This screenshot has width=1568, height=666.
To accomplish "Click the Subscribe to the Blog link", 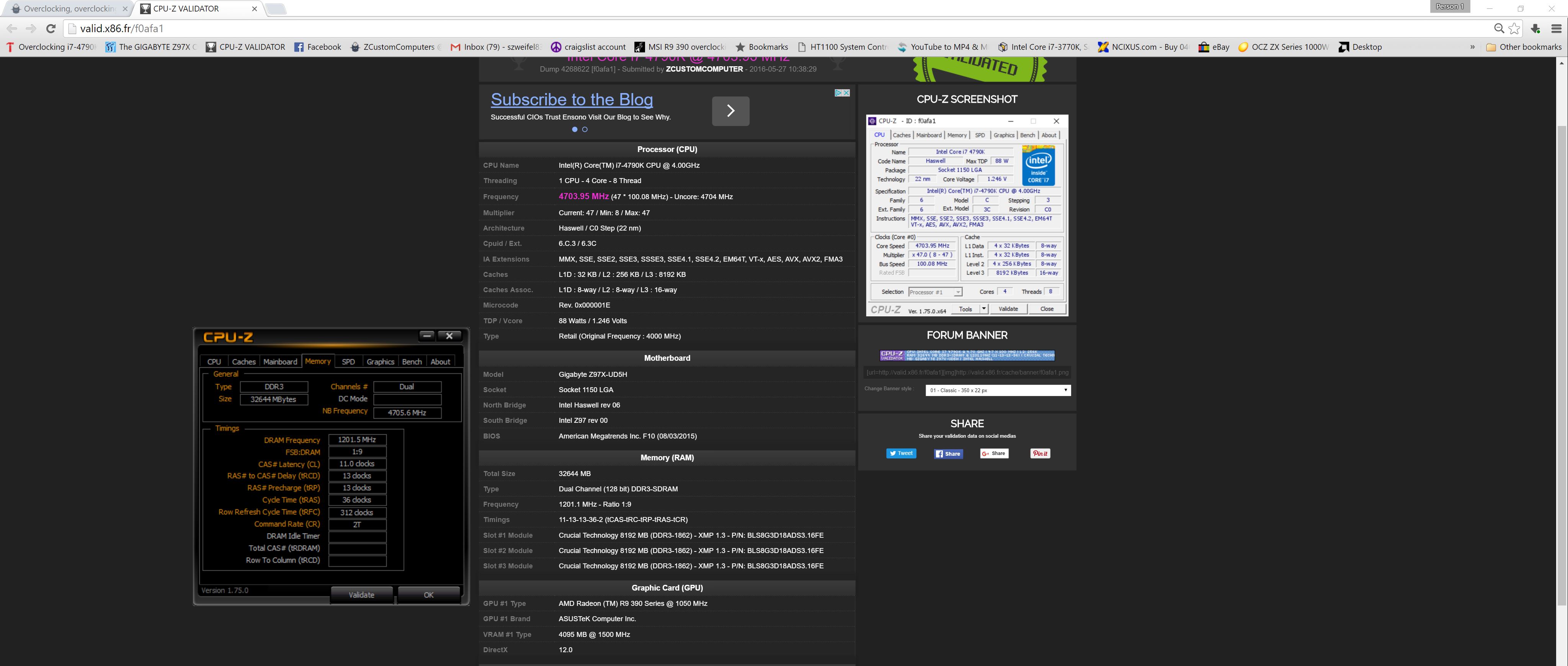I will pyautogui.click(x=572, y=99).
